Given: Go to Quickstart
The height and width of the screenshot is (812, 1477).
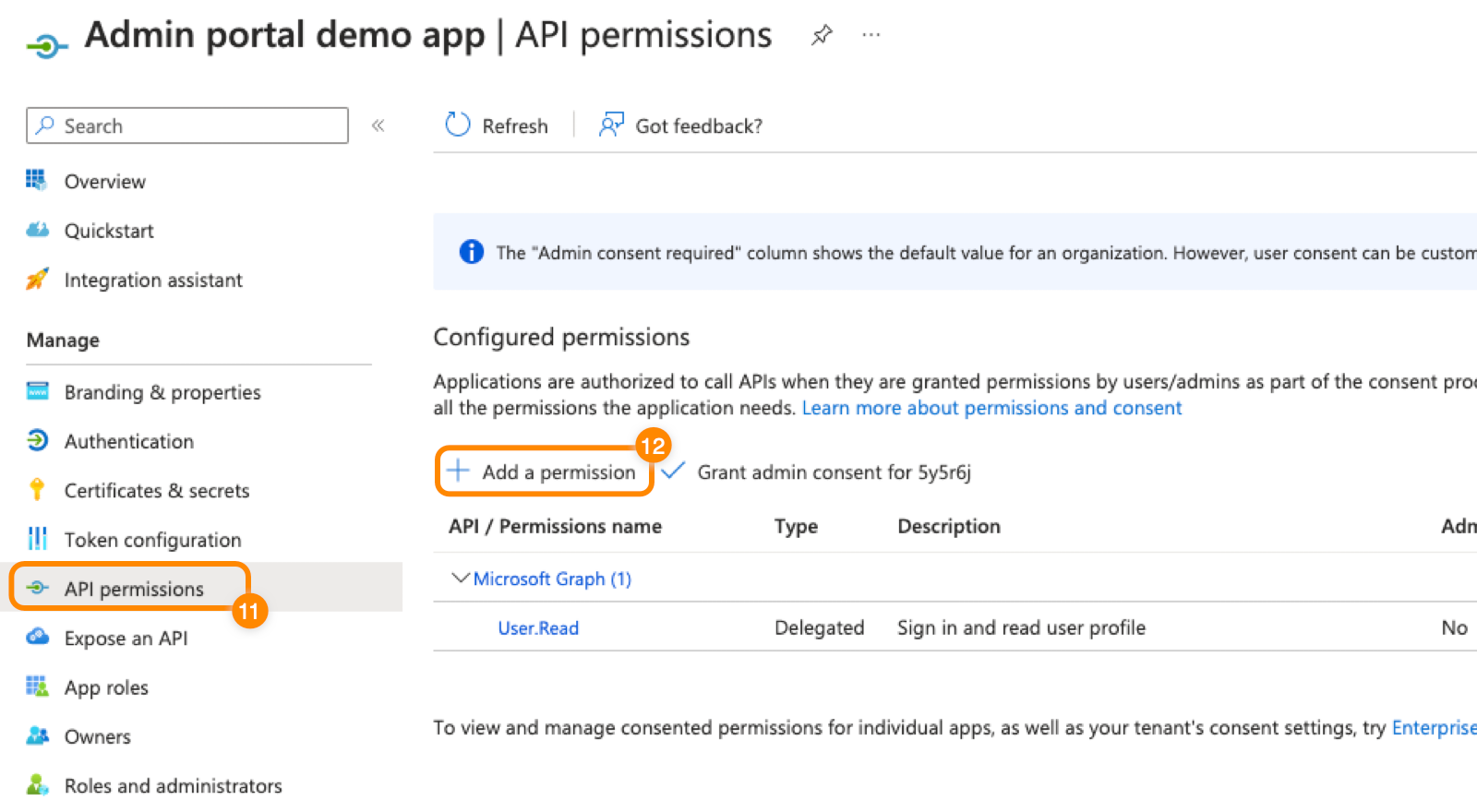Looking at the screenshot, I should pyautogui.click(x=109, y=231).
